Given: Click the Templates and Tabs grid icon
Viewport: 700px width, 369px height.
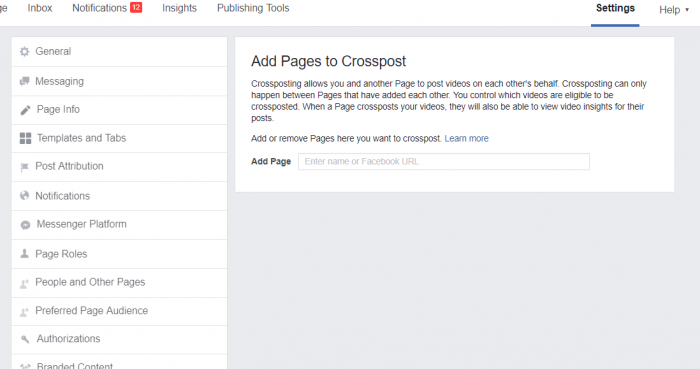Looking at the screenshot, I should point(25,138).
